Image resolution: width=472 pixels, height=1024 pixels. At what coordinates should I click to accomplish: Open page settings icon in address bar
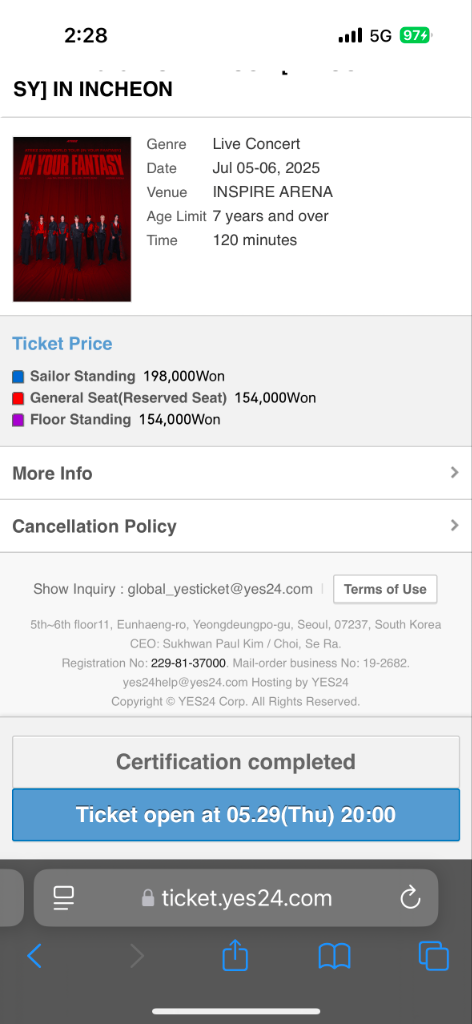tap(64, 898)
